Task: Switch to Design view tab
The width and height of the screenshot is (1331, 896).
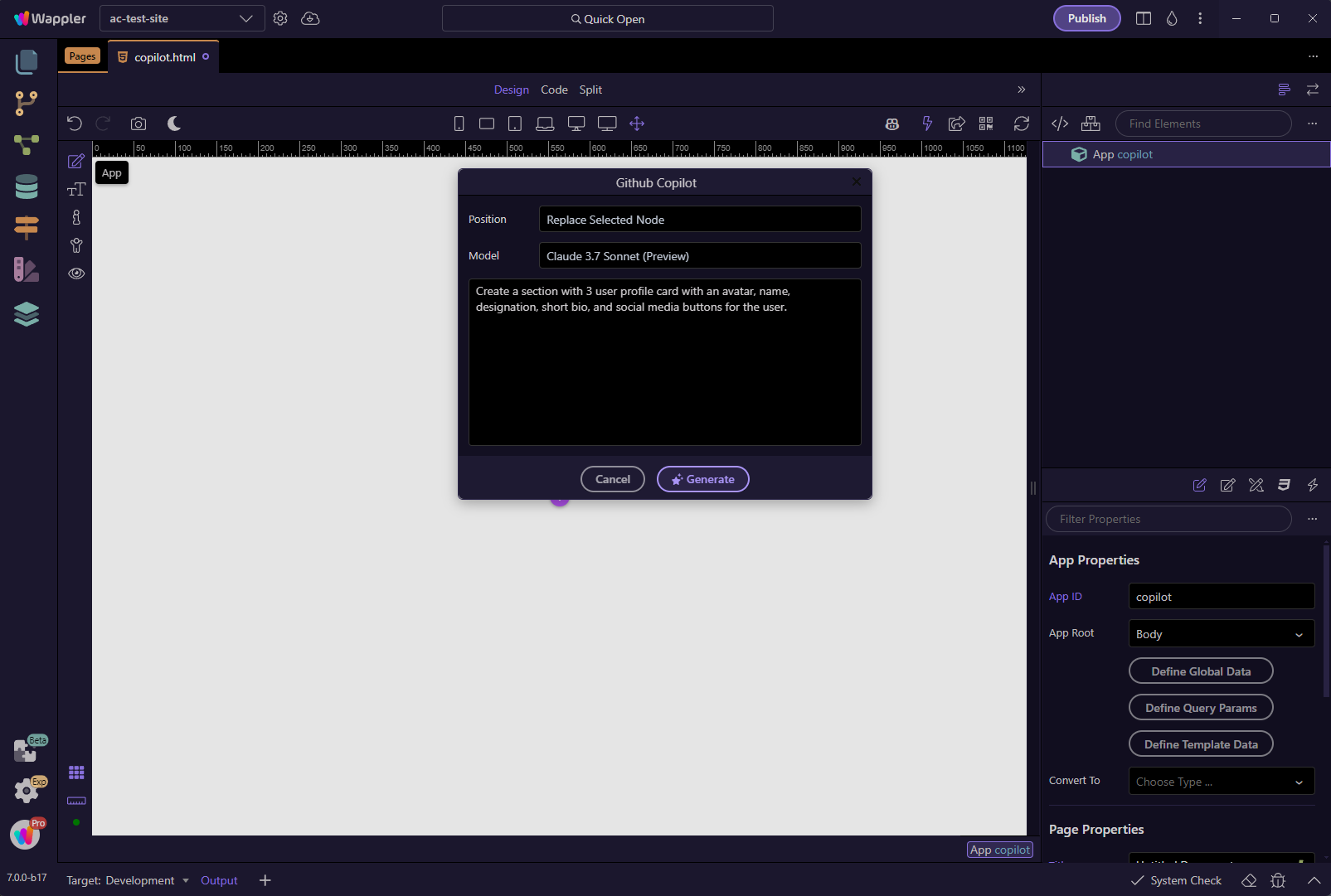Action: pos(512,90)
